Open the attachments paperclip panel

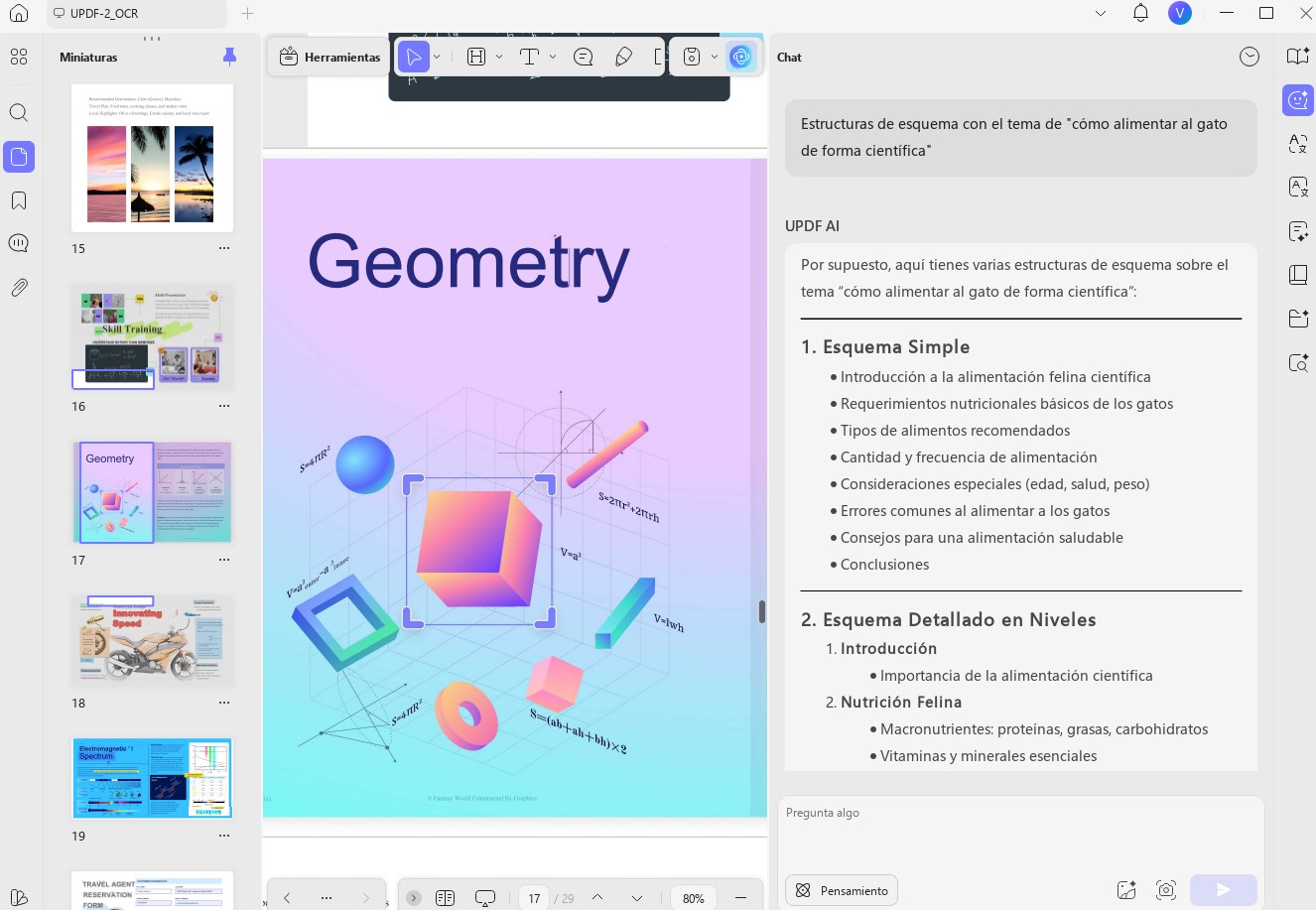click(19, 288)
